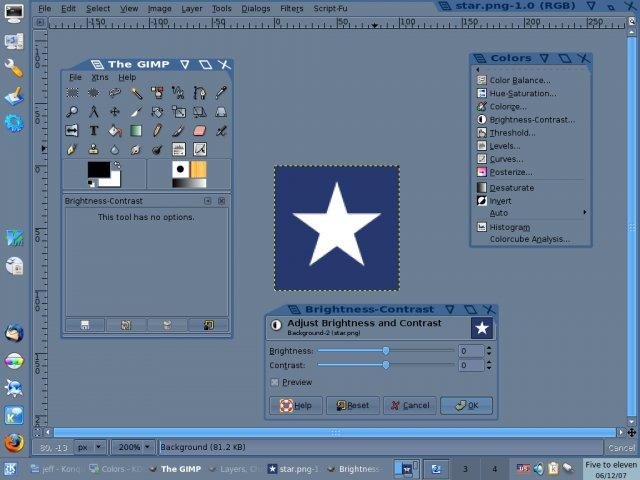Select the Rectangle Select tool
This screenshot has height=480, width=640.
pos(73,93)
